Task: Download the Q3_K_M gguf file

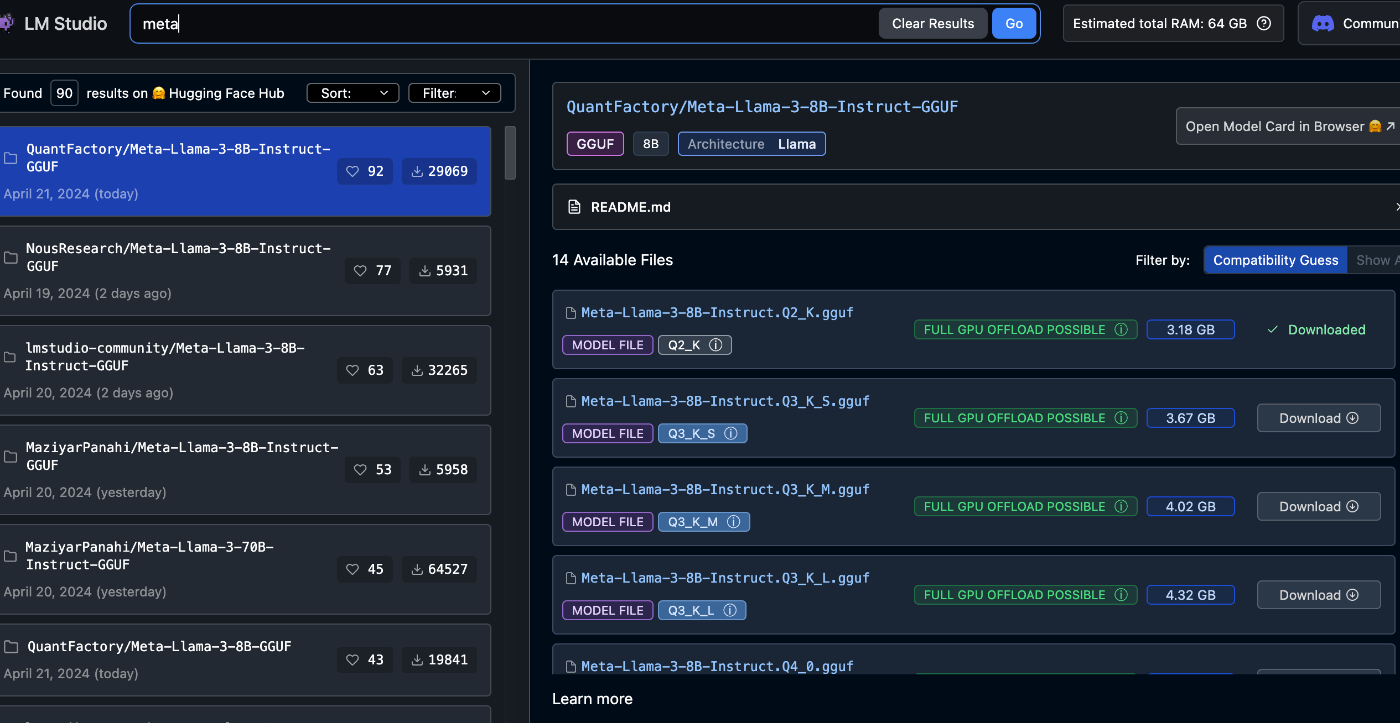Action: pyautogui.click(x=1319, y=506)
